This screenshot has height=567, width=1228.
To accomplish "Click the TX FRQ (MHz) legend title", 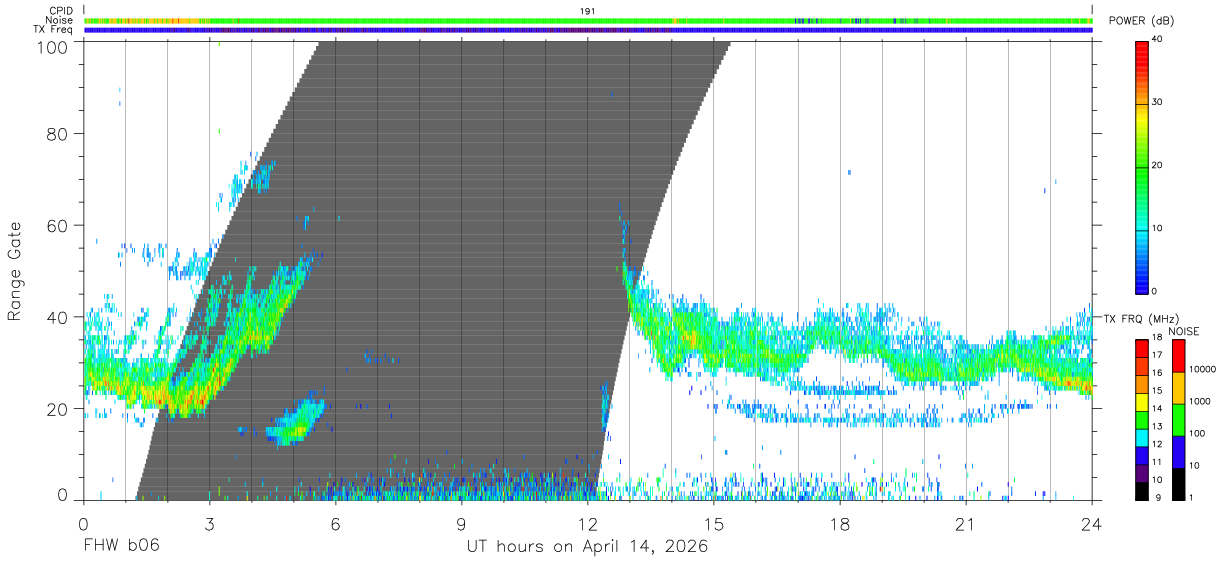I will coord(1140,319).
